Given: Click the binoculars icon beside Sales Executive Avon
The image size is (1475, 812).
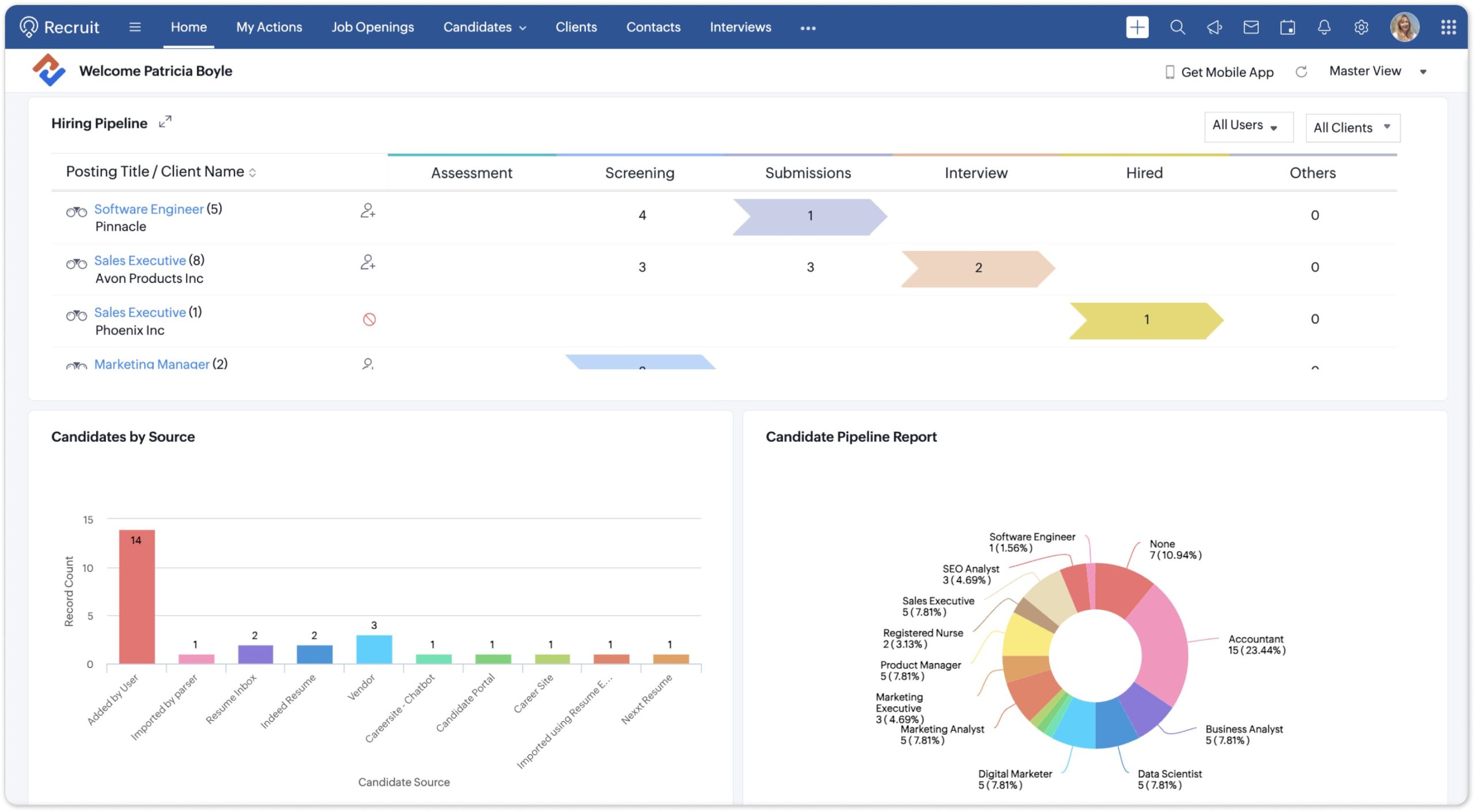Looking at the screenshot, I should [76, 264].
